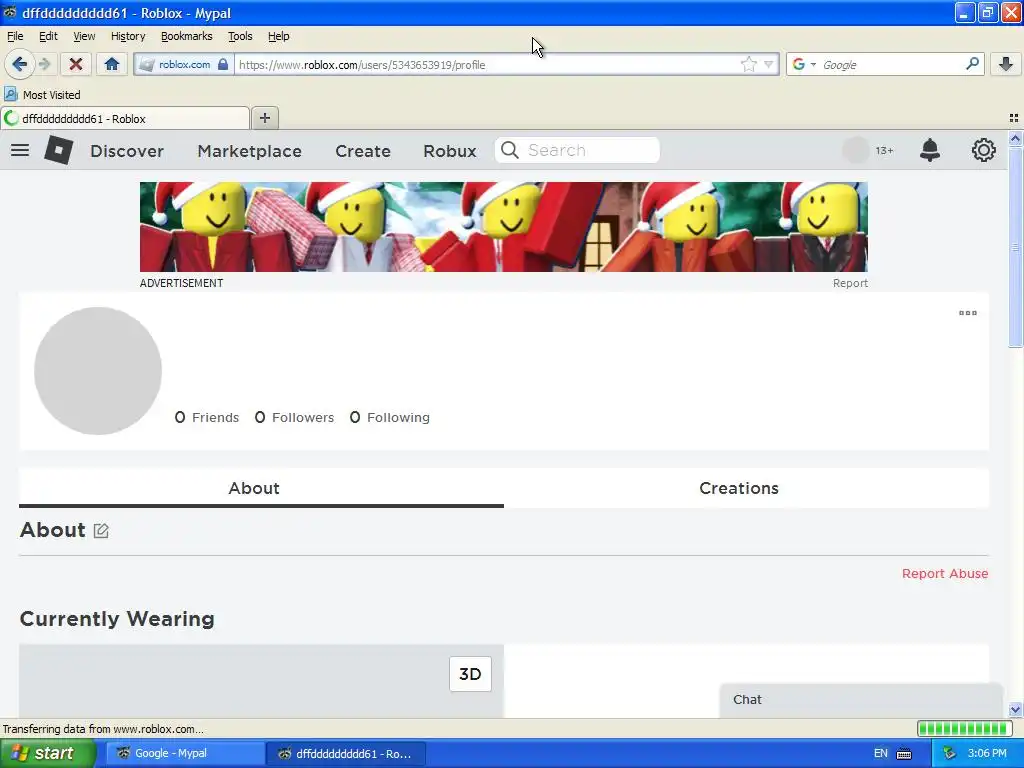Viewport: 1024px width, 768px height.
Task: Switch to Google - Mypal taskbar window
Action: pyautogui.click(x=184, y=753)
